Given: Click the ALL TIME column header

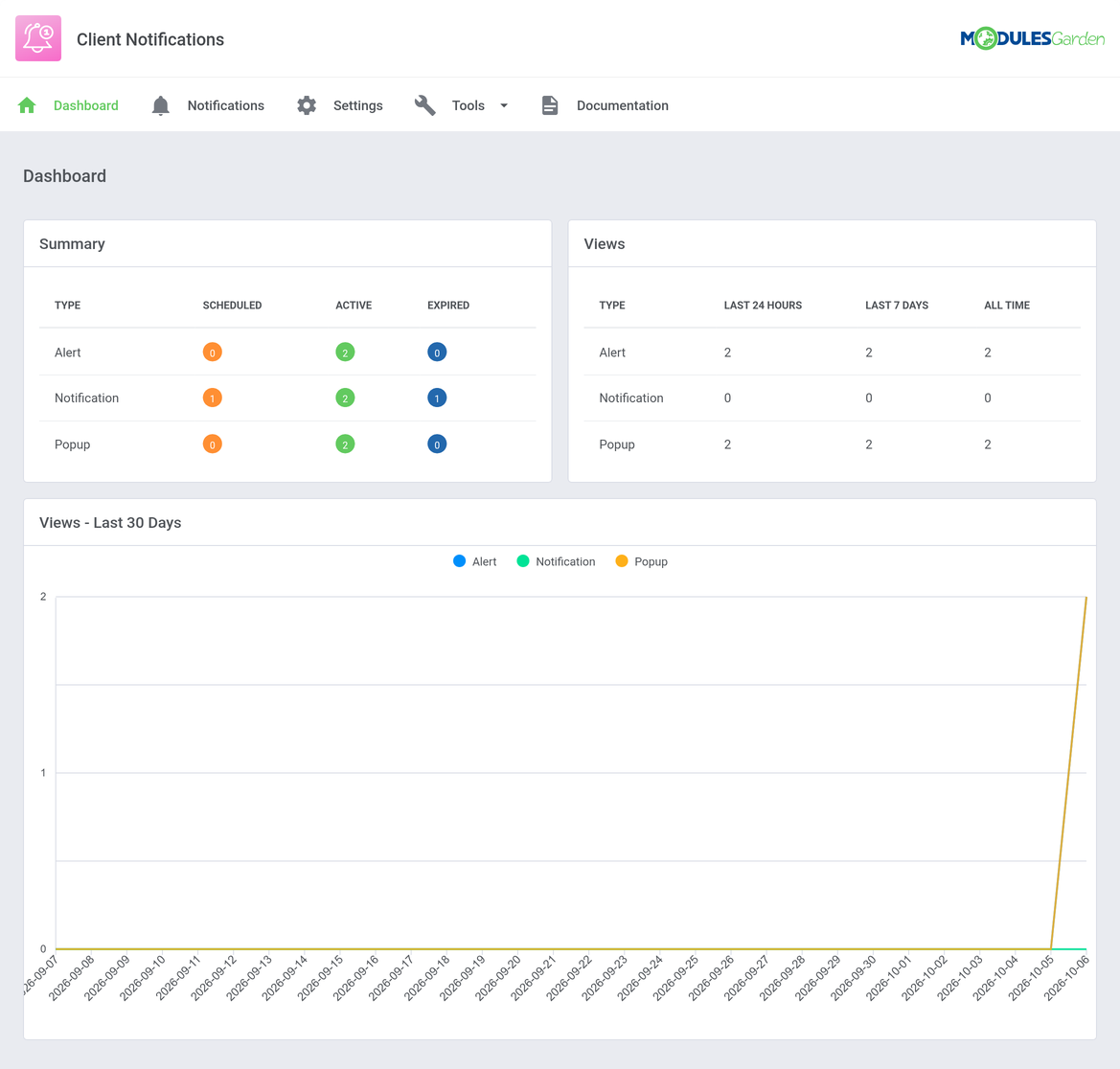Looking at the screenshot, I should coord(1007,305).
